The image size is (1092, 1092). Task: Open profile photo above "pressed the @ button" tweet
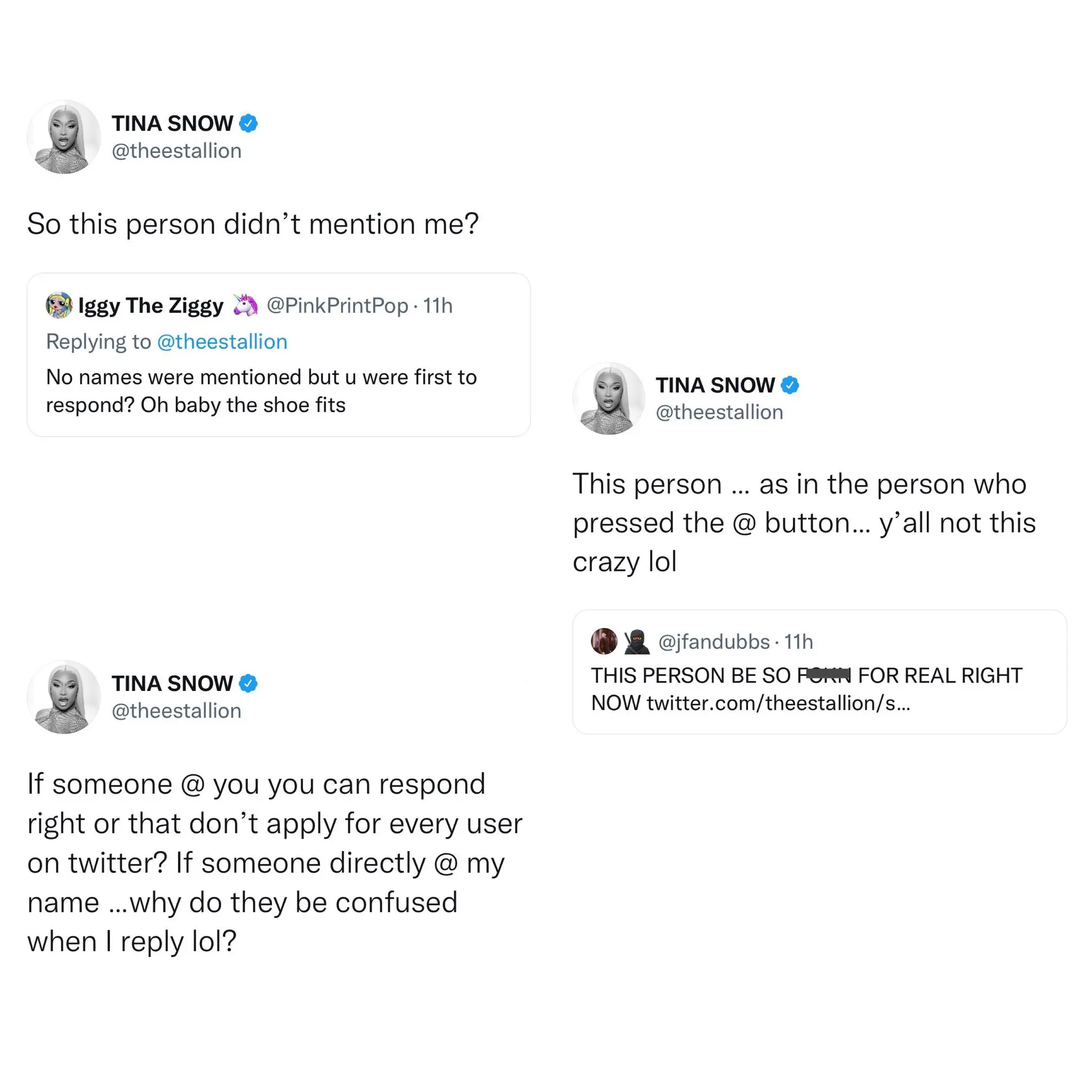click(609, 398)
